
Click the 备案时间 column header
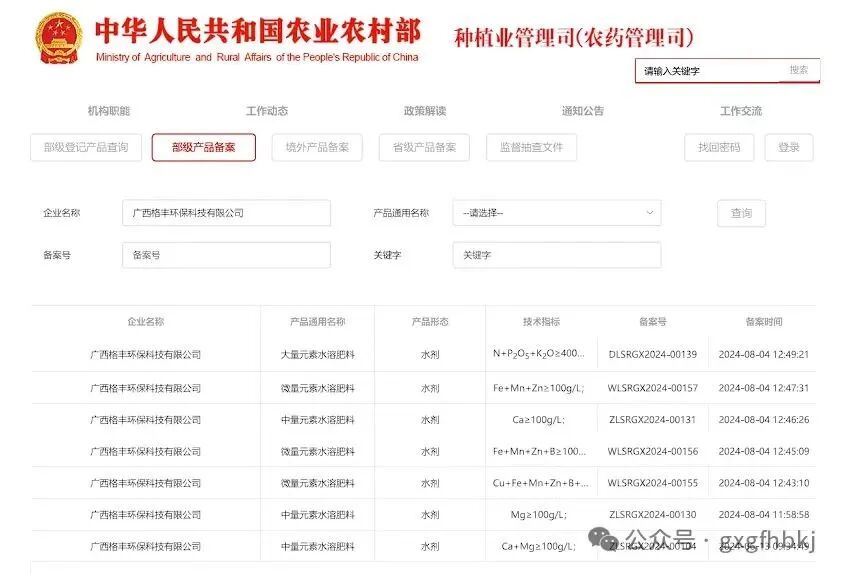(764, 322)
